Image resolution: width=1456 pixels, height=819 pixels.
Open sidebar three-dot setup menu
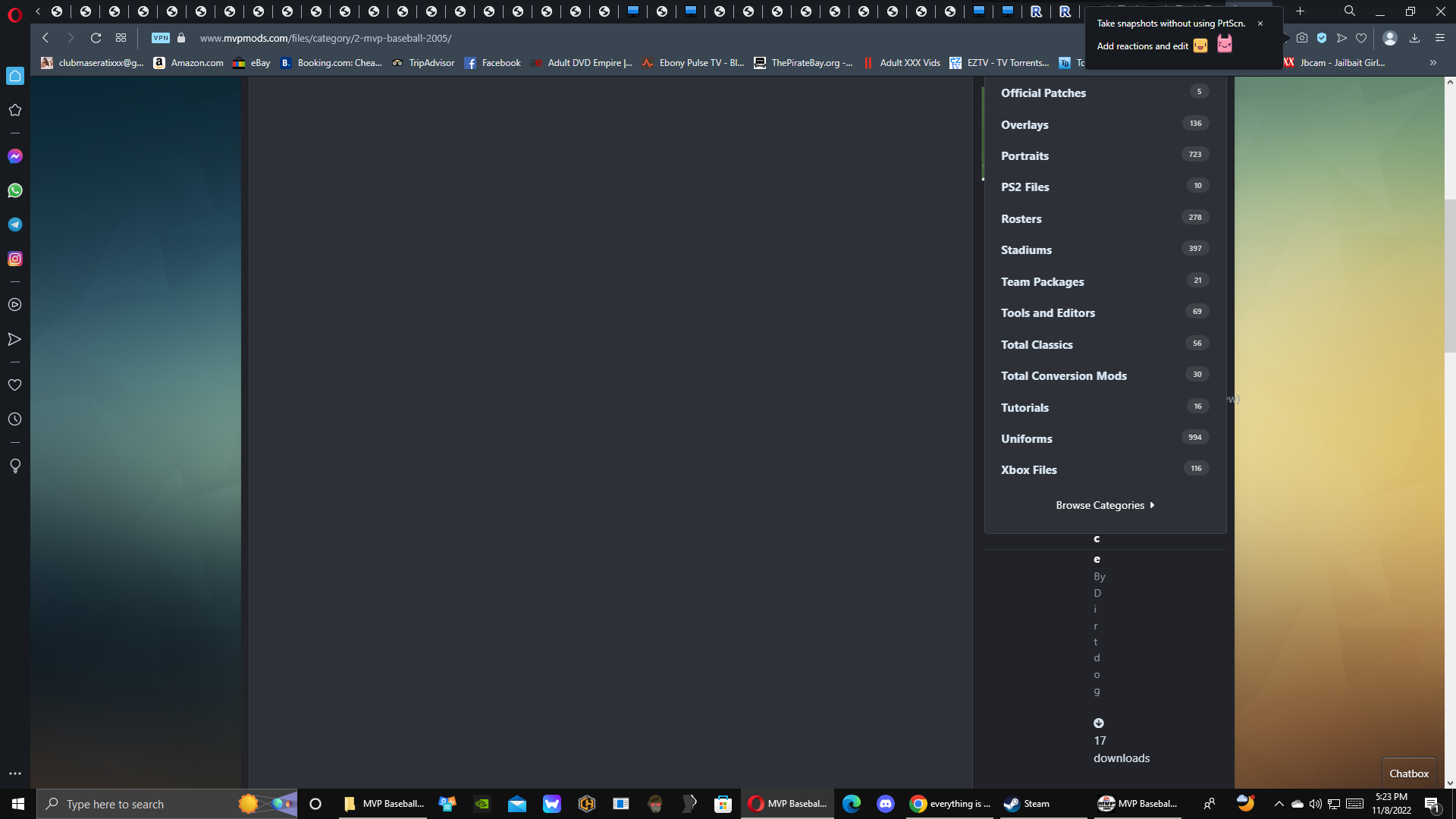[x=14, y=773]
